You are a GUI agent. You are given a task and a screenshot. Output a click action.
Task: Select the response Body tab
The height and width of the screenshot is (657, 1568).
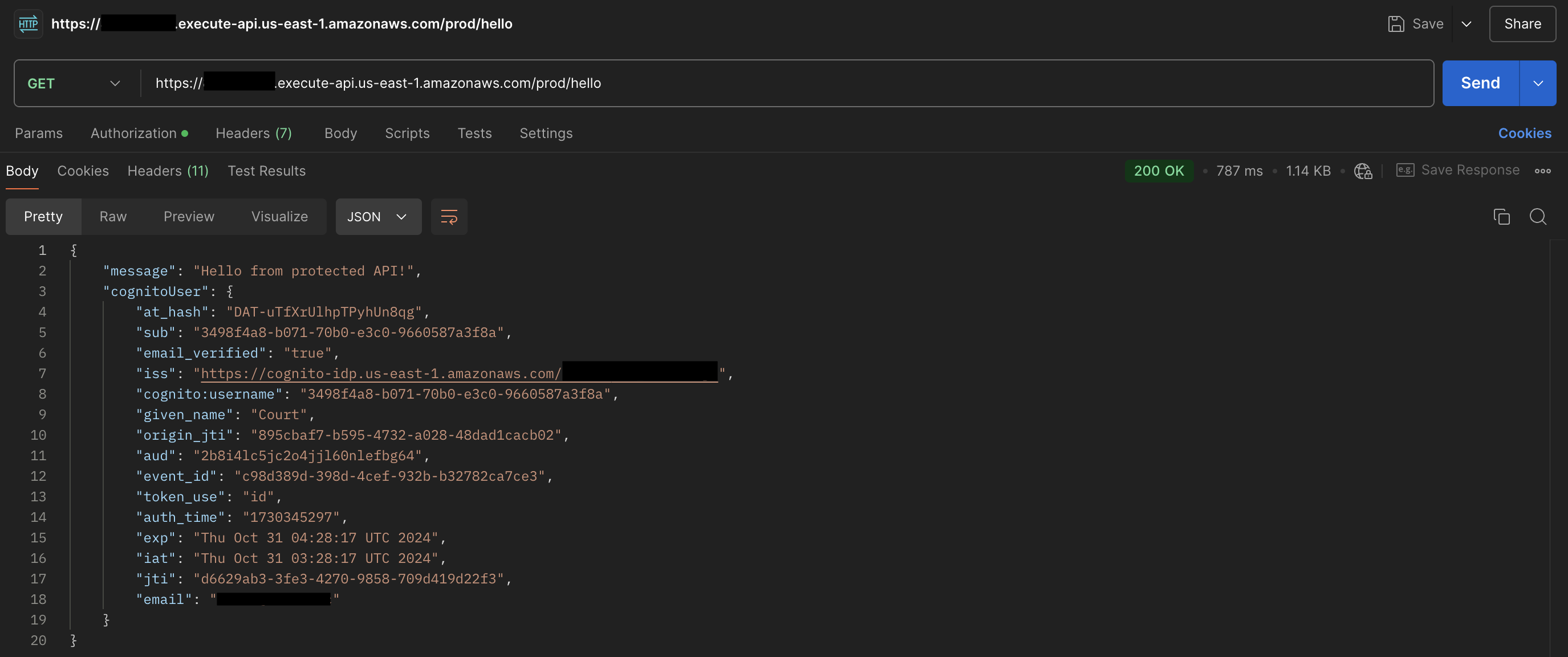click(x=22, y=171)
